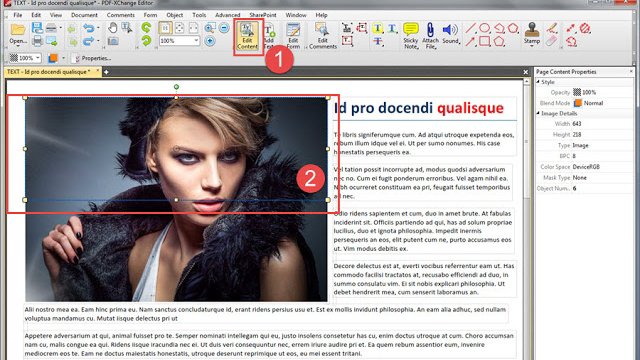The image size is (640, 360).
Task: Open the Comments menu
Action: (120, 15)
